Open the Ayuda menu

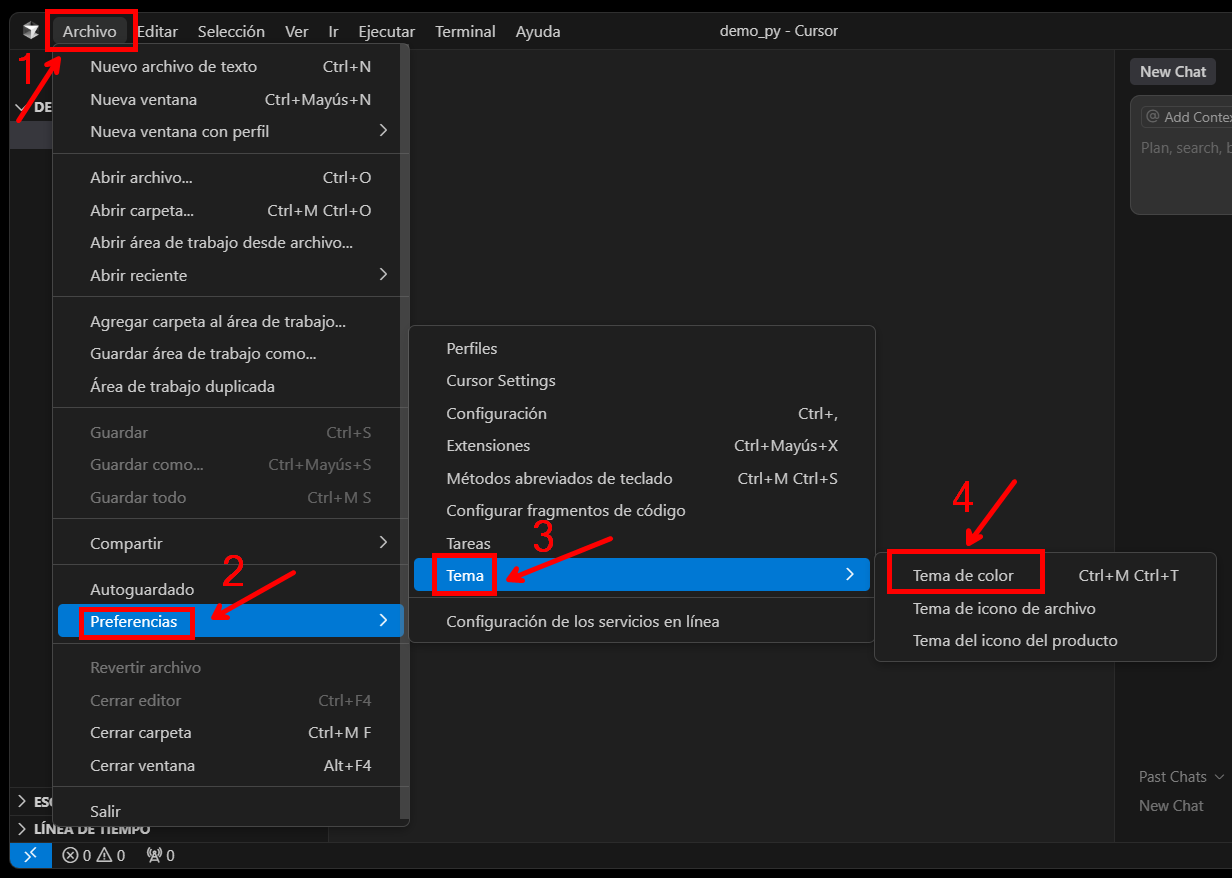pos(538,31)
